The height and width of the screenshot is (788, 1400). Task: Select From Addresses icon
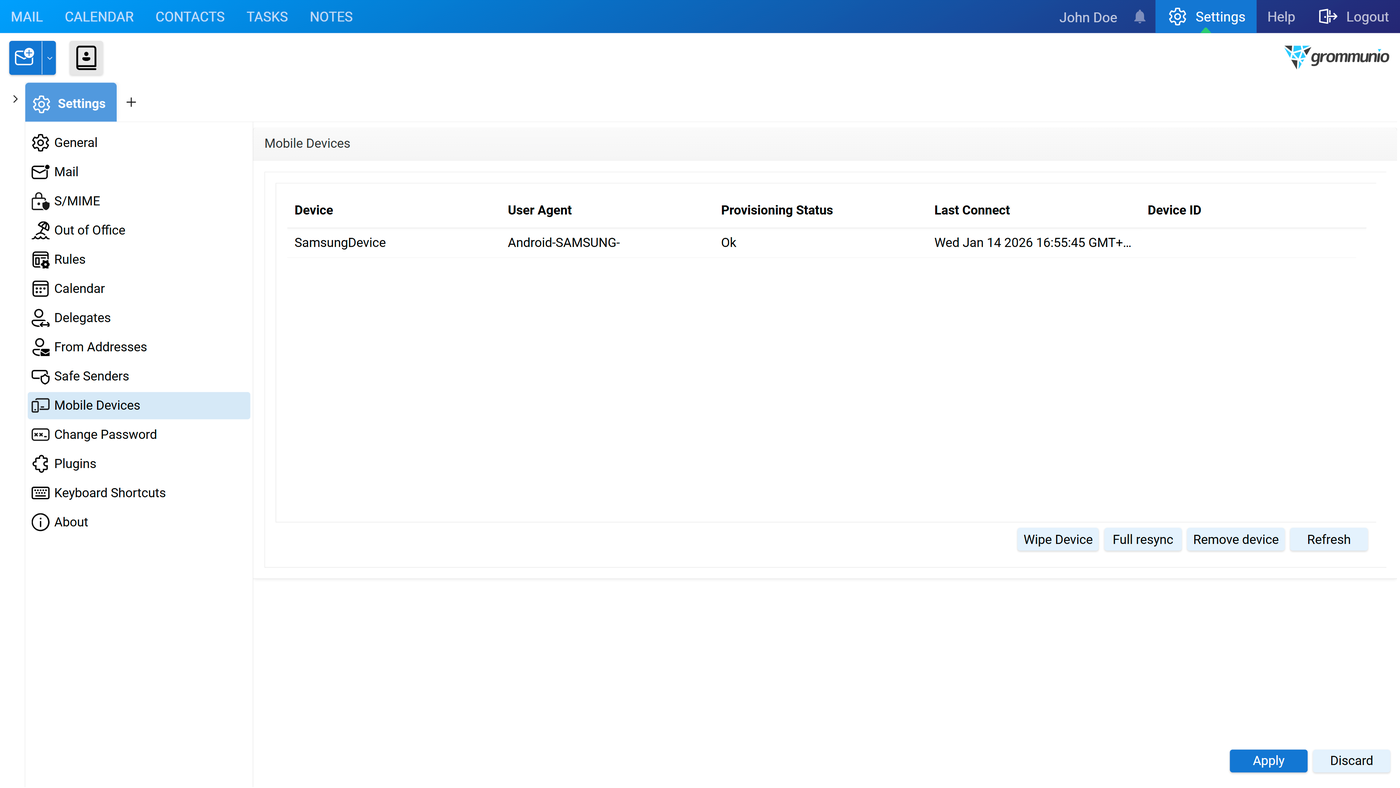[x=40, y=347]
